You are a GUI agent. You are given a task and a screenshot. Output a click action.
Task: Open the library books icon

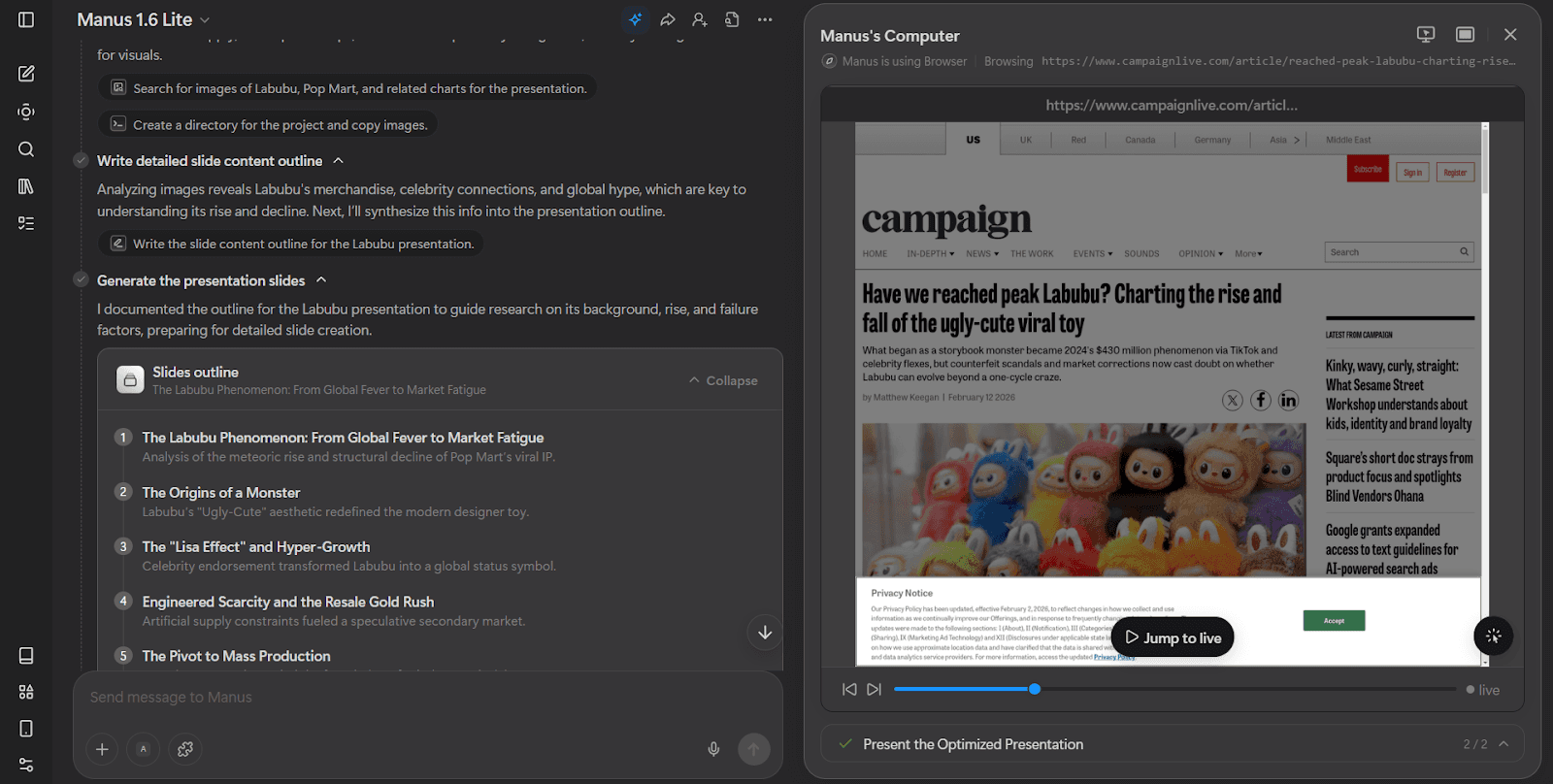click(x=26, y=186)
